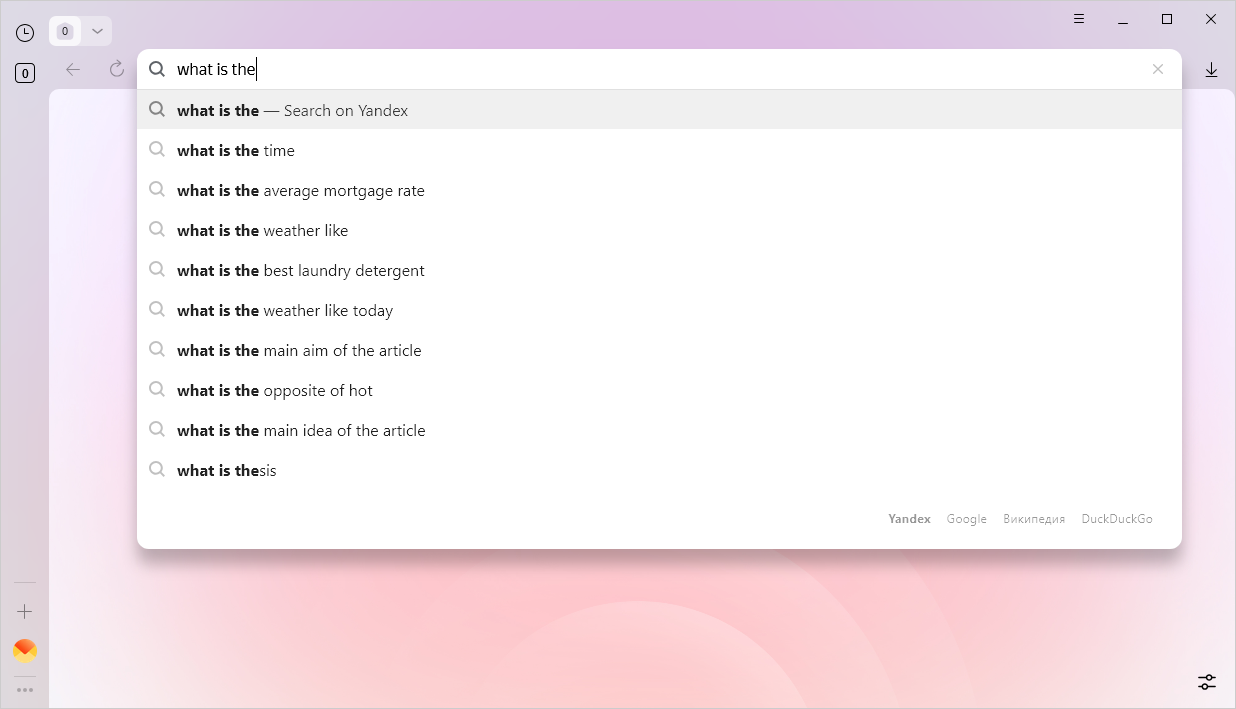Open the history clock icon in sidebar
Viewport: 1236px width, 709px height.
(x=25, y=32)
